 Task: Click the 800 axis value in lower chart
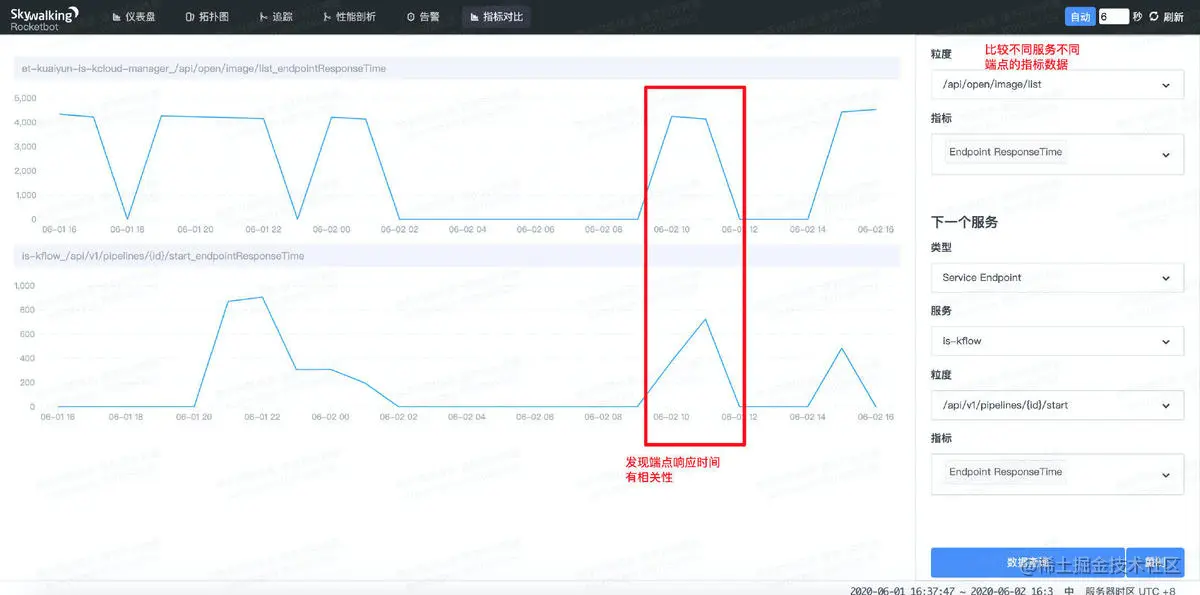[x=28, y=310]
